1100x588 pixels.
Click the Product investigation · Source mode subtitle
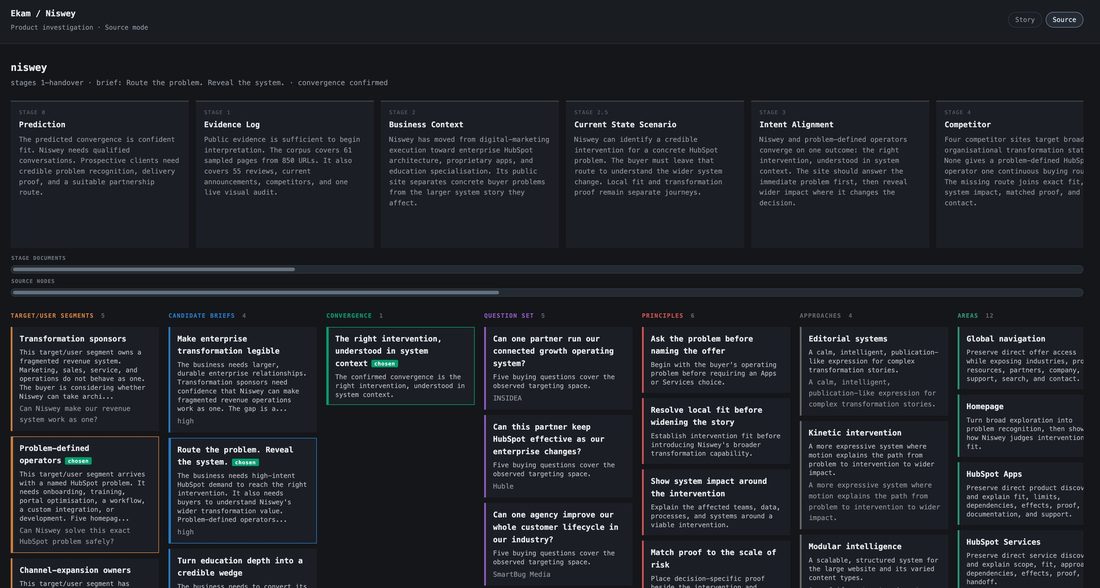pos(79,27)
